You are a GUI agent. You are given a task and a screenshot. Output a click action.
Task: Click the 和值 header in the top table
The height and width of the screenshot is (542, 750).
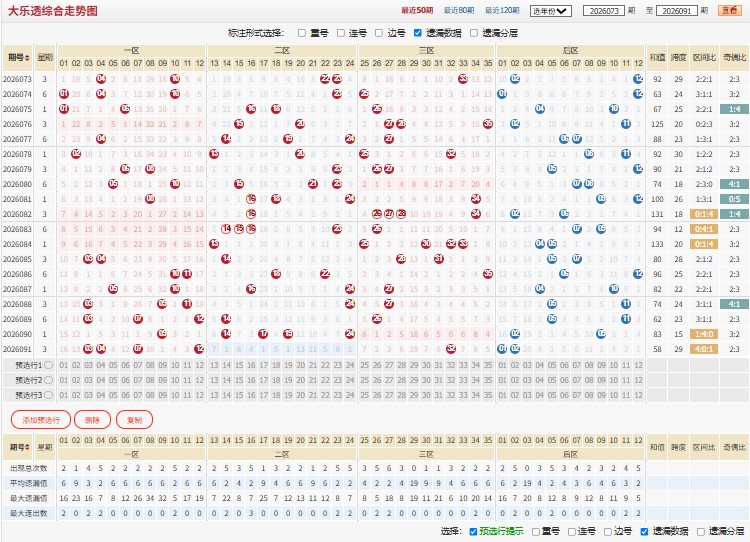657,57
